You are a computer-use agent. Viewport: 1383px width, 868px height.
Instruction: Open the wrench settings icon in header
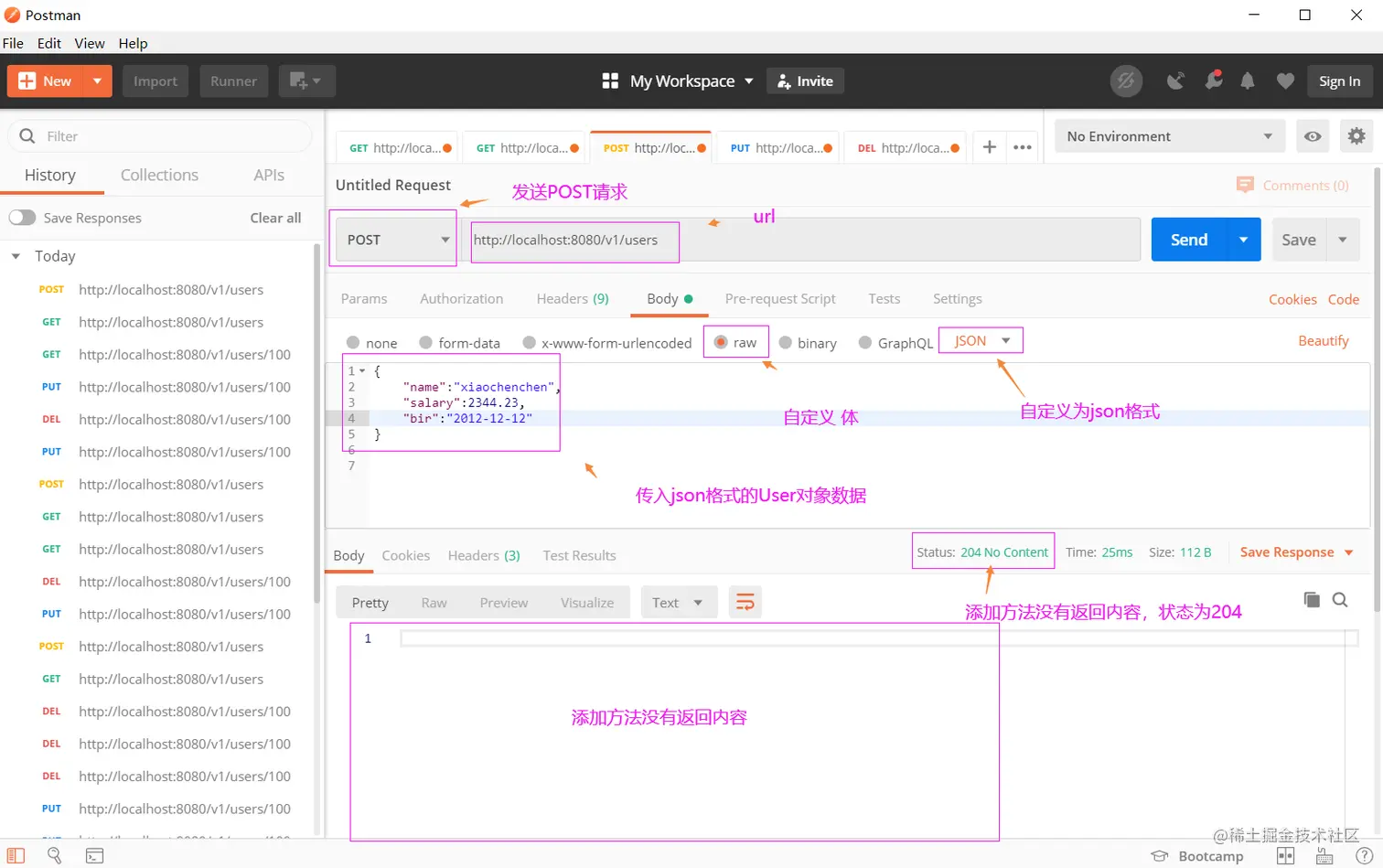pos(1214,80)
